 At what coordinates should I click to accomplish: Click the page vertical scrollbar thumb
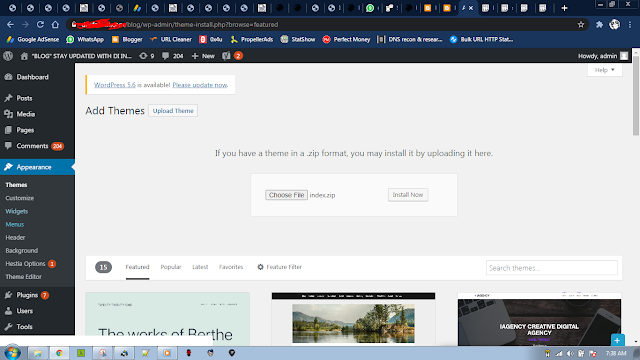(x=636, y=96)
